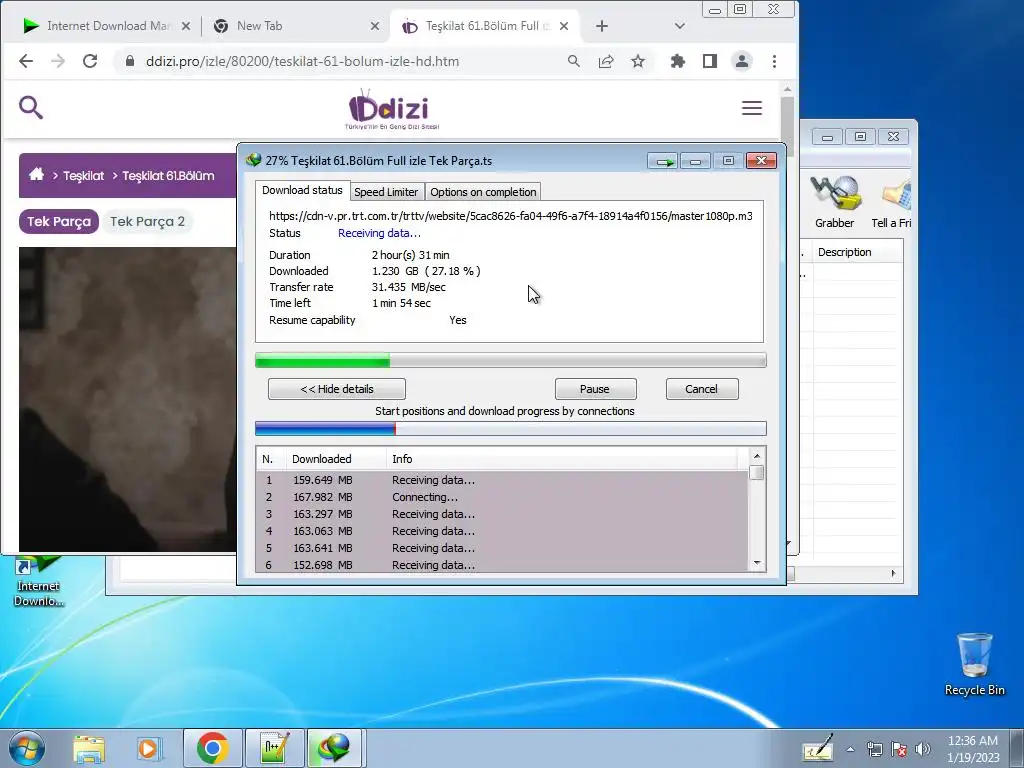Bookmark this page with star icon
Viewport: 1024px width, 768px height.
(638, 61)
